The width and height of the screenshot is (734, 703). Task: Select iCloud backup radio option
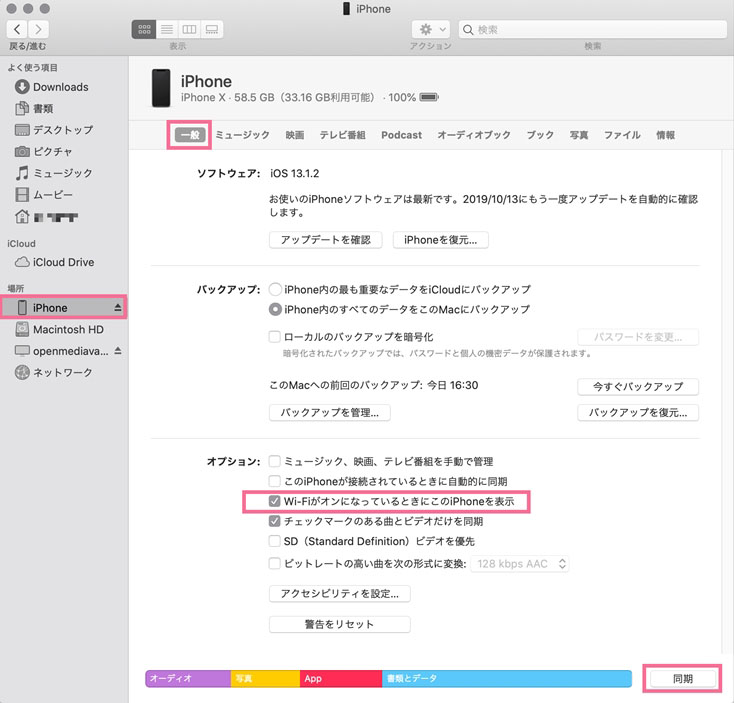coord(275,289)
